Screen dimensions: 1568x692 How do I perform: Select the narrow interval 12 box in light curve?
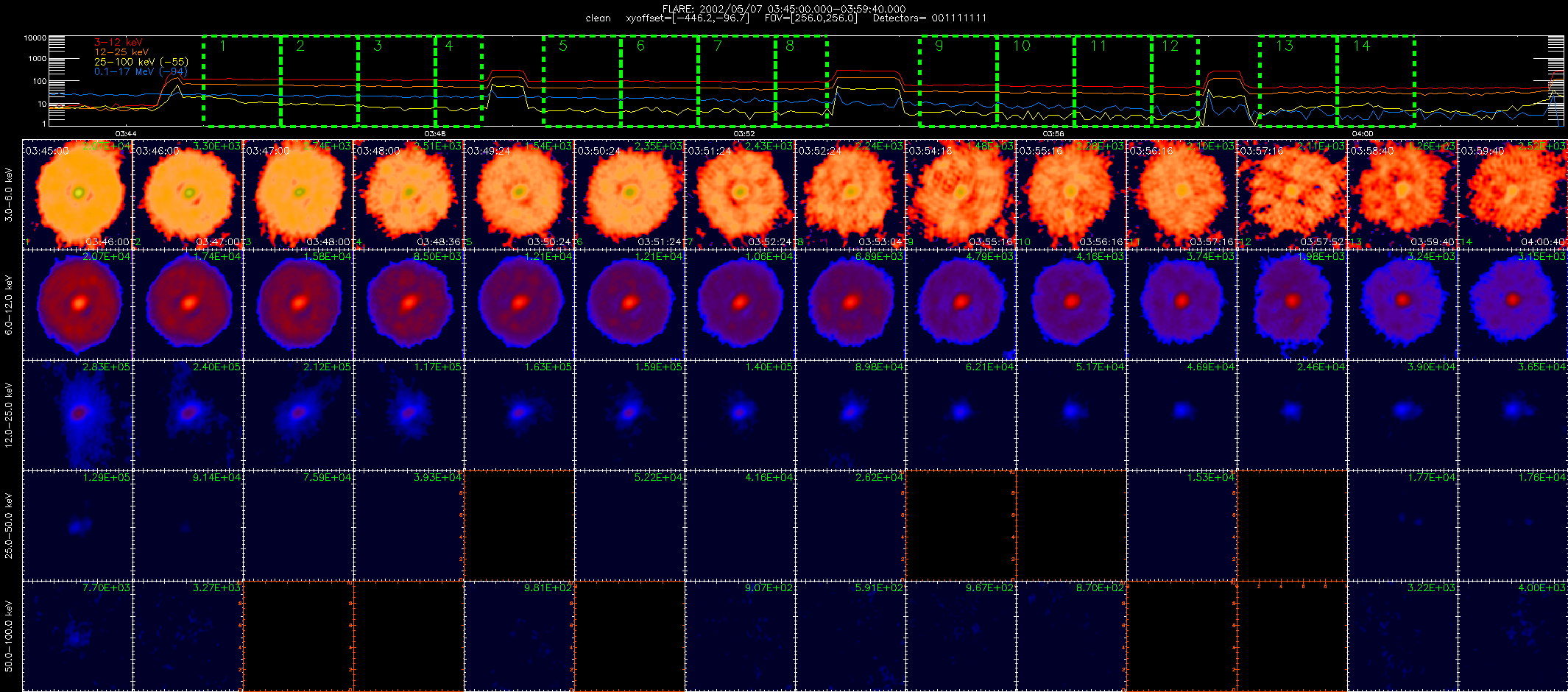1175,81
